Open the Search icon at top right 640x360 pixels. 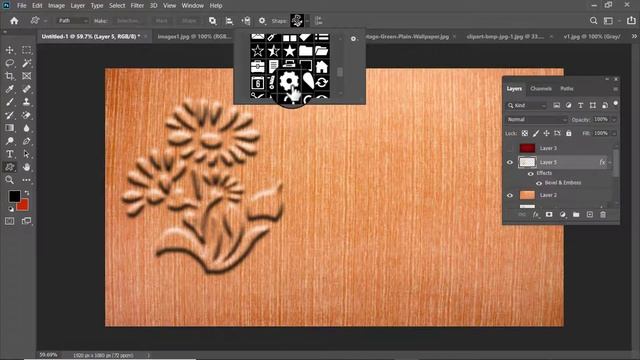(x=593, y=20)
